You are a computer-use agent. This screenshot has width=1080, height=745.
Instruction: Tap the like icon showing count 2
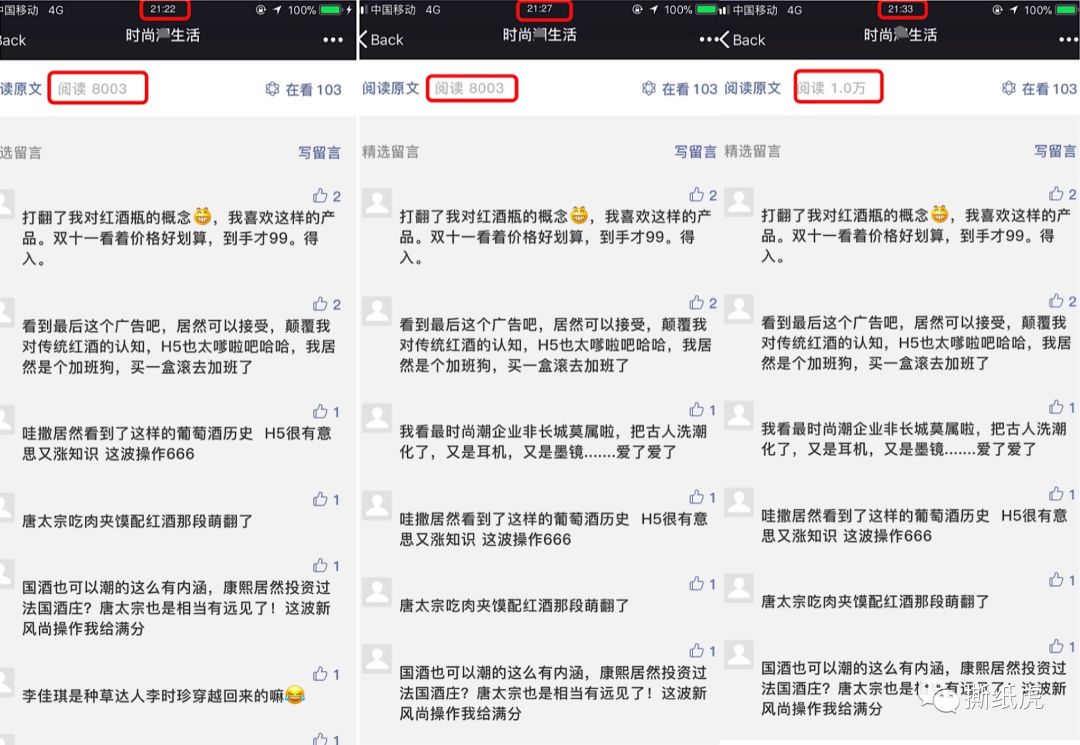pyautogui.click(x=322, y=193)
